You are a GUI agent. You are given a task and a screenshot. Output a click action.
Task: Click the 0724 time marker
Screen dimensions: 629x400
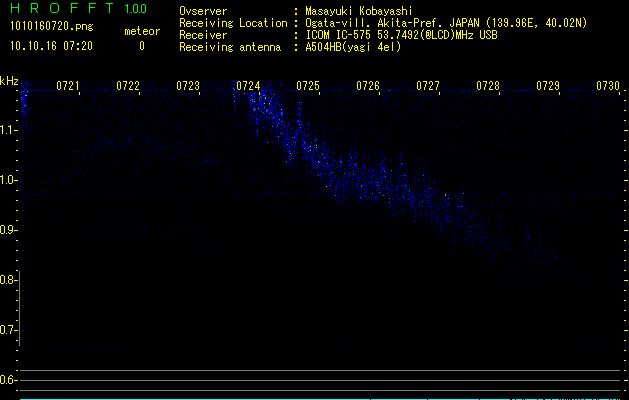coord(248,85)
